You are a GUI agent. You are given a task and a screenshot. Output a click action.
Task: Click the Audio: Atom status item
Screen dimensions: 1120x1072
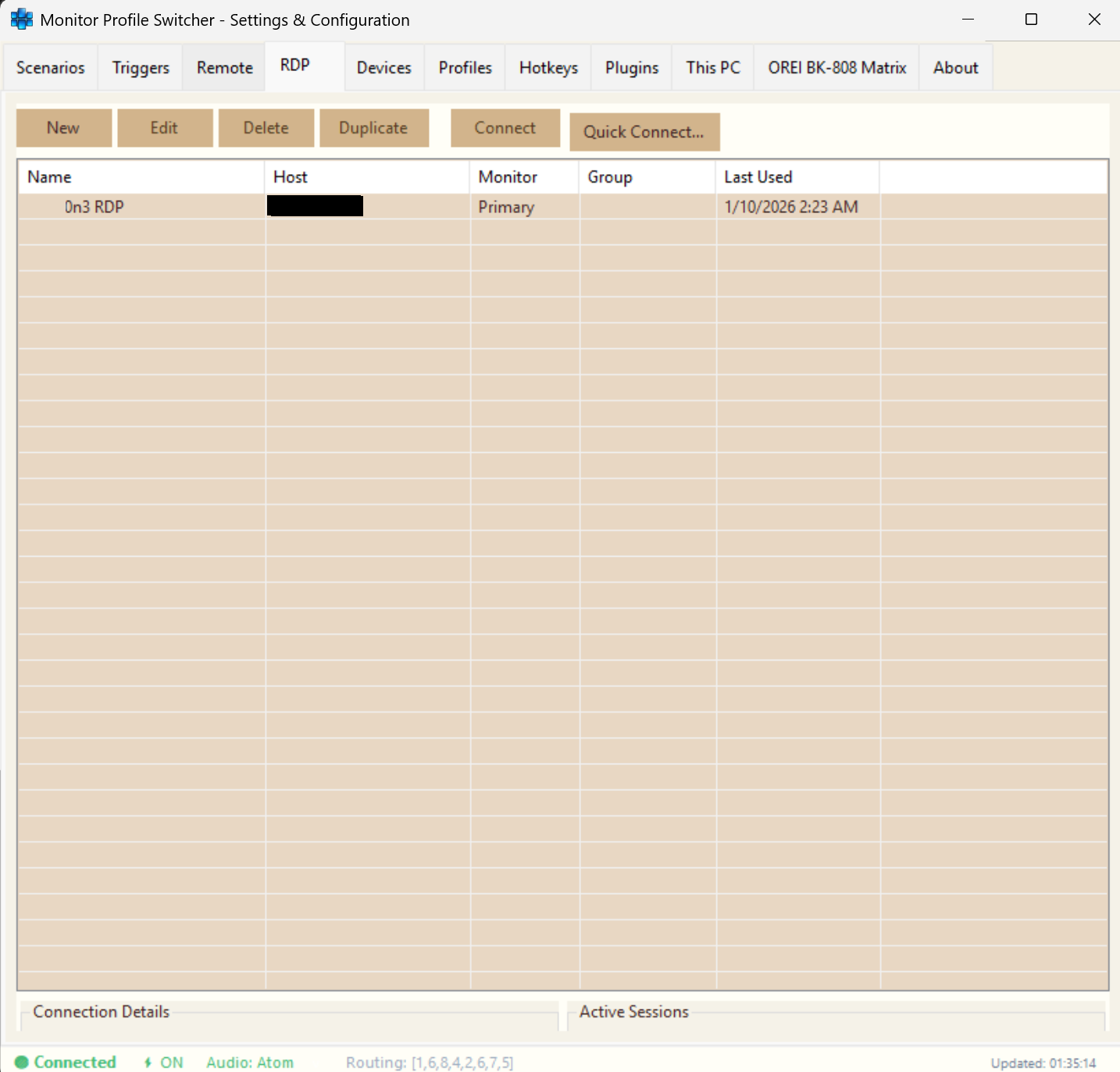tap(250, 1062)
